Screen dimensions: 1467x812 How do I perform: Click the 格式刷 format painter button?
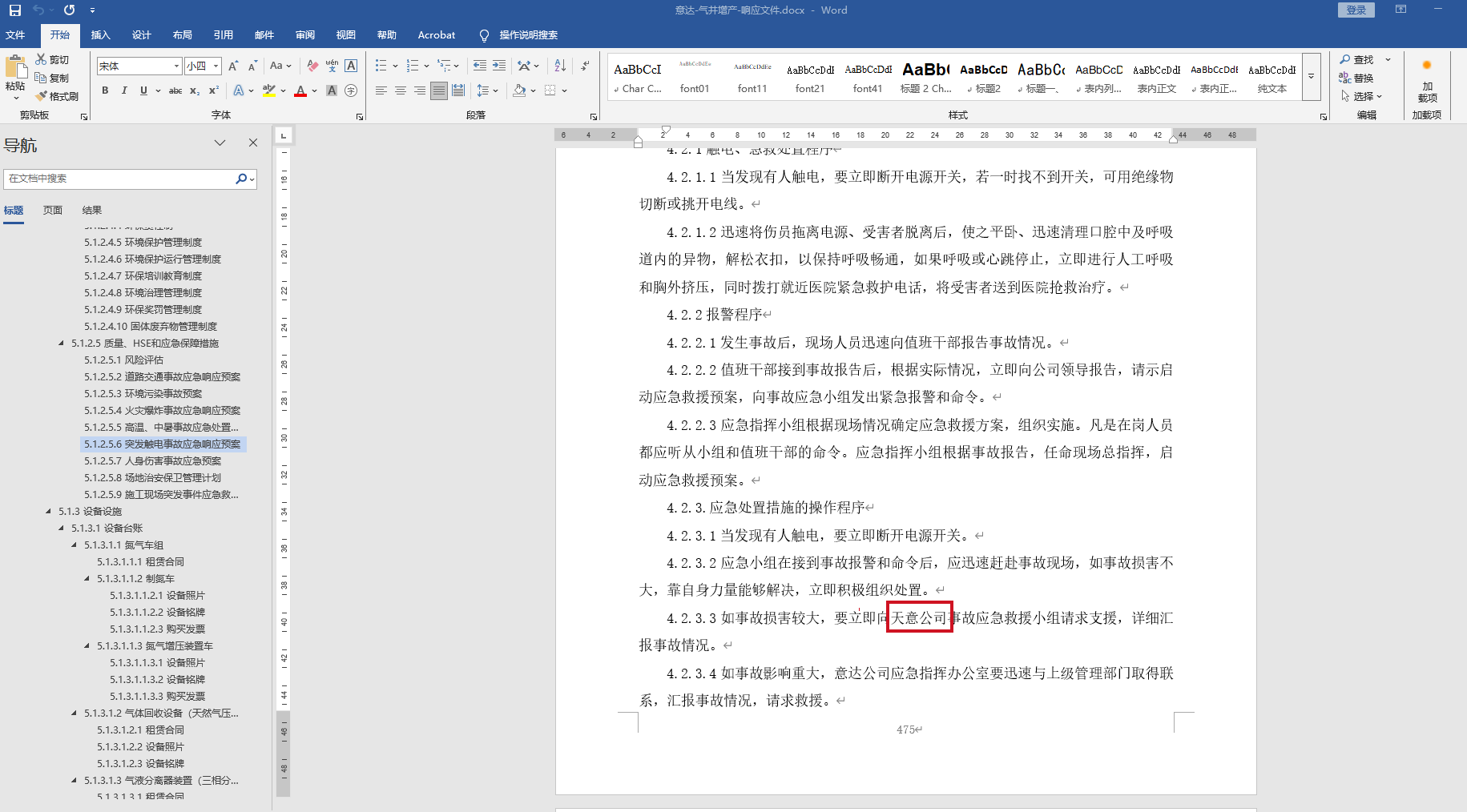[x=58, y=96]
